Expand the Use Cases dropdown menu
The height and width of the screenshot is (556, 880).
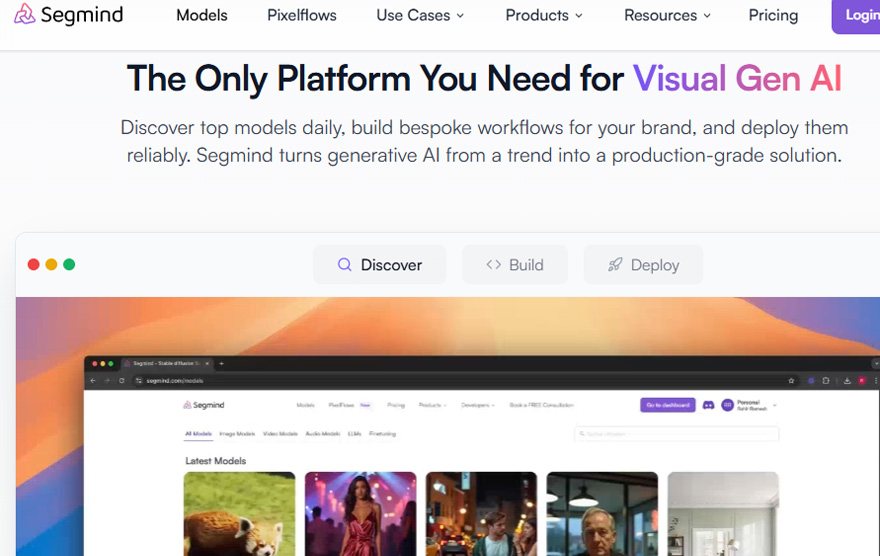pos(420,15)
